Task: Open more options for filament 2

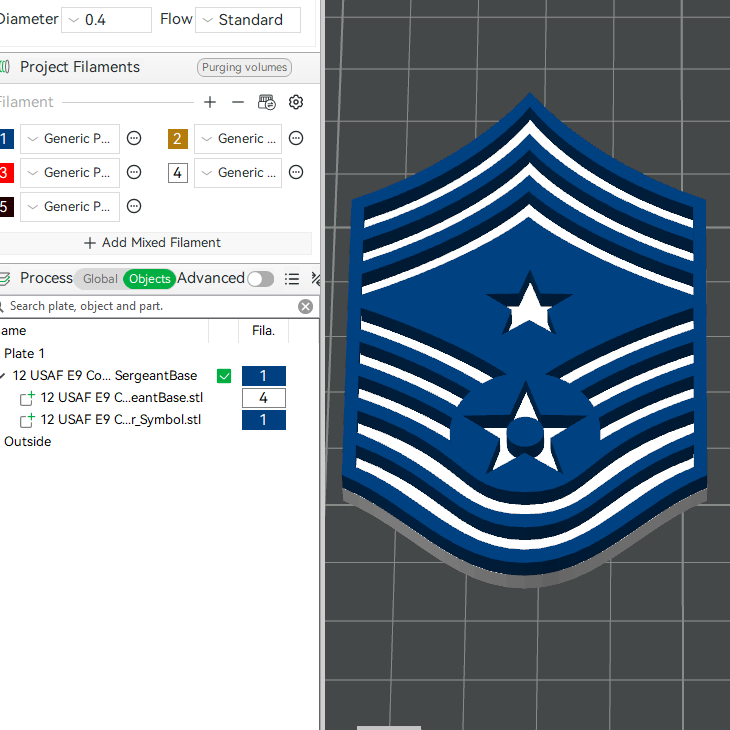Action: pyautogui.click(x=296, y=138)
